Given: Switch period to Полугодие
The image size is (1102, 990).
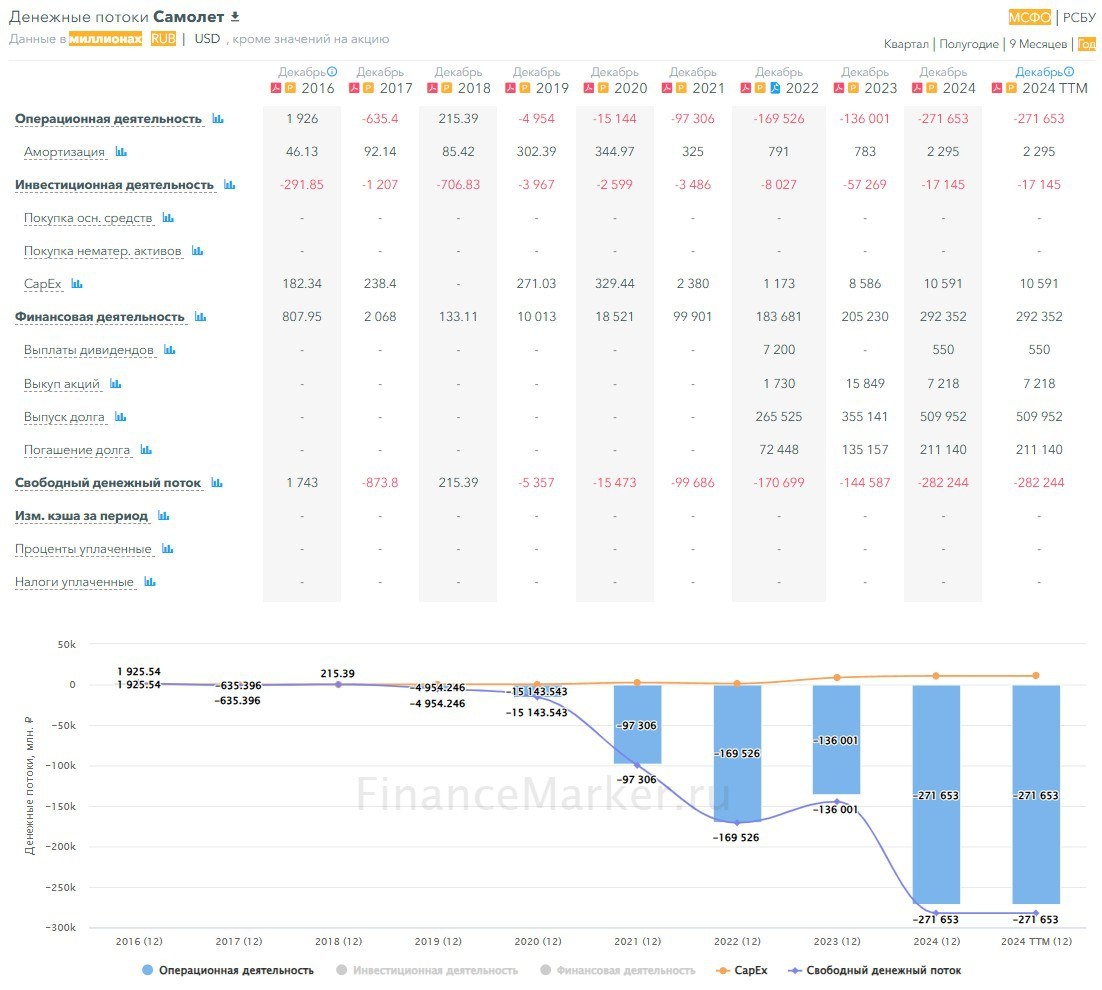Looking at the screenshot, I should (x=969, y=44).
